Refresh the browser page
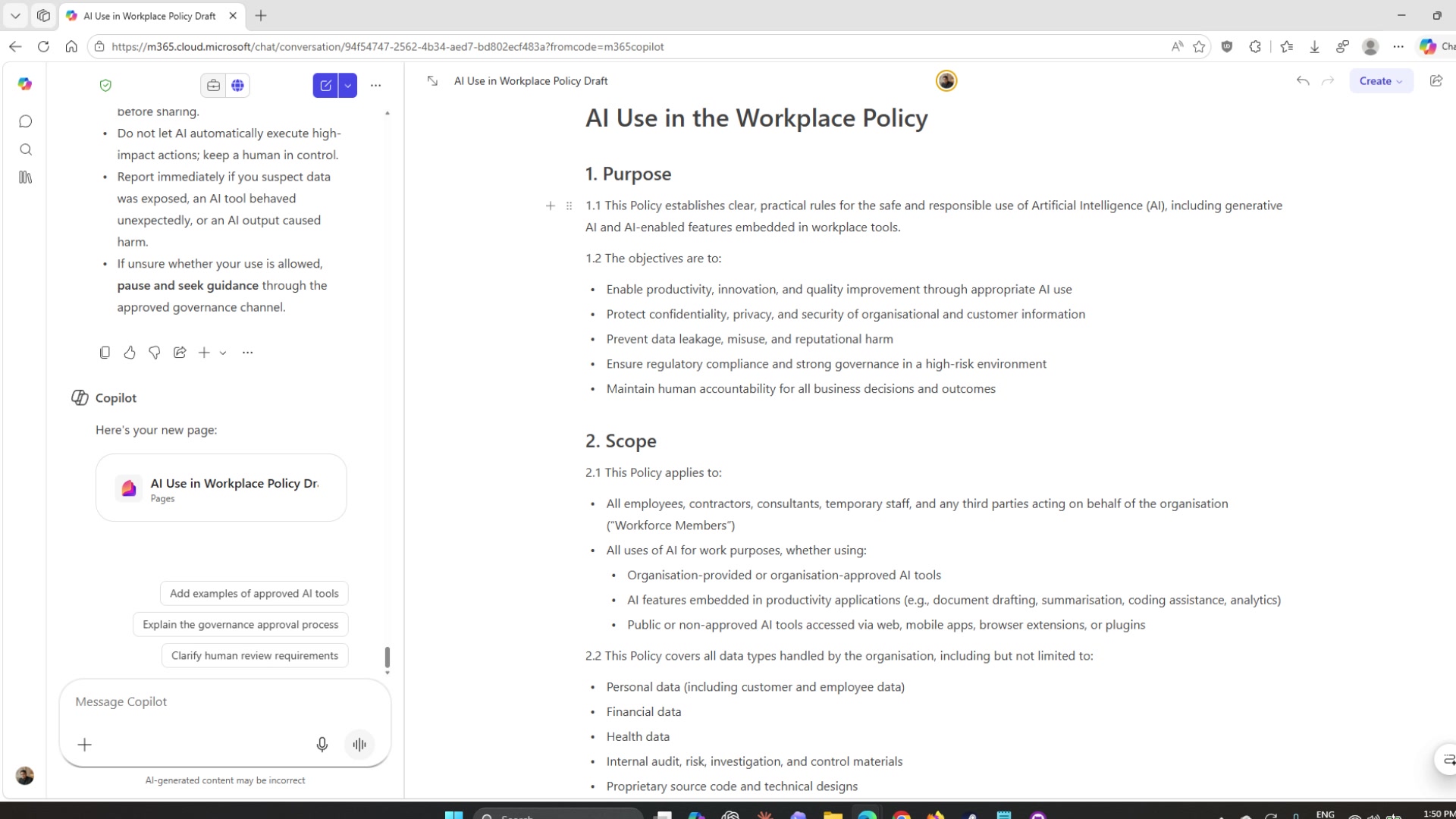The image size is (1456, 819). (x=43, y=47)
